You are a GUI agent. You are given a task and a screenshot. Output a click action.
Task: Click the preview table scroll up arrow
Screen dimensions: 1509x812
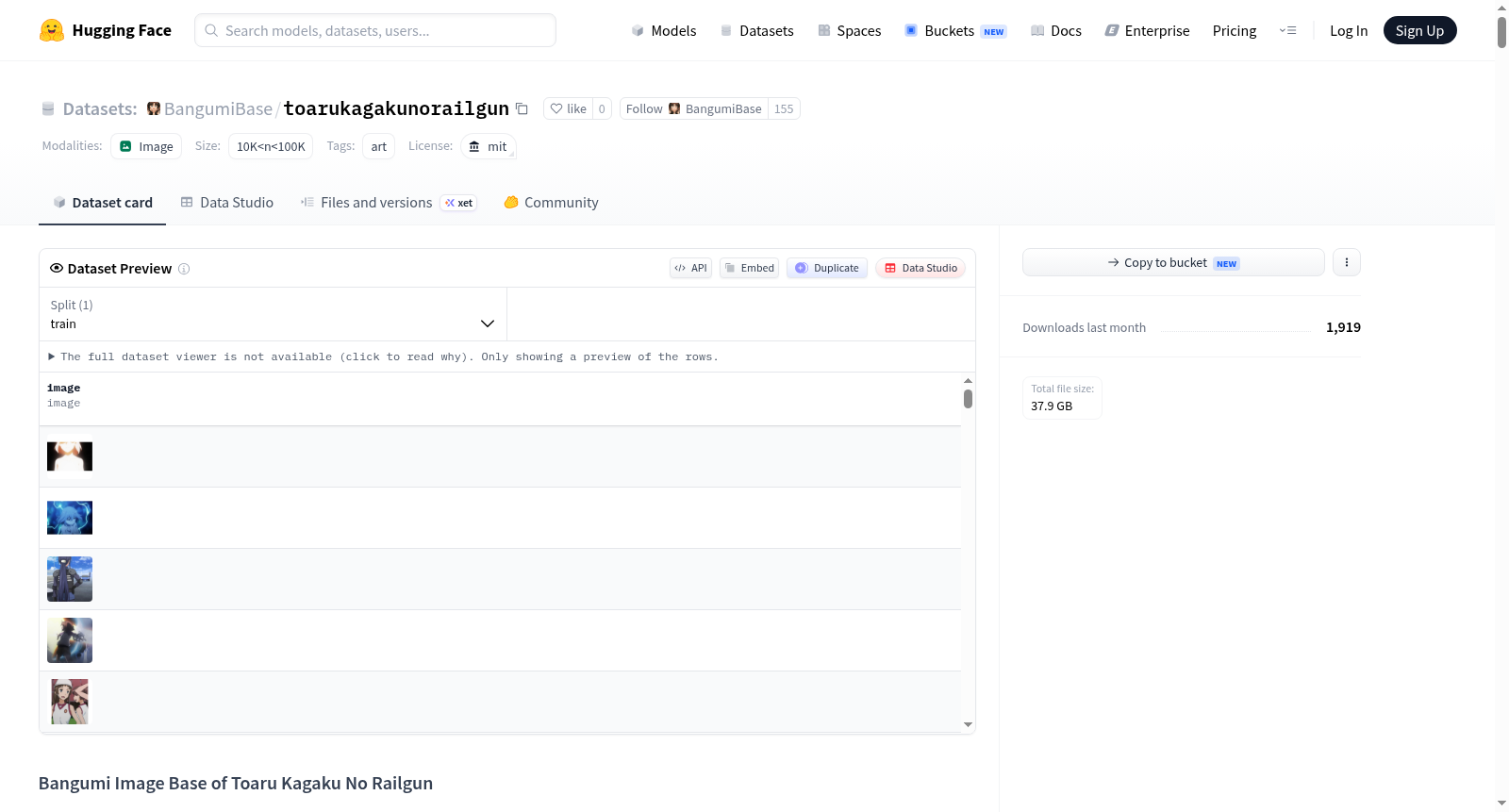click(968, 381)
